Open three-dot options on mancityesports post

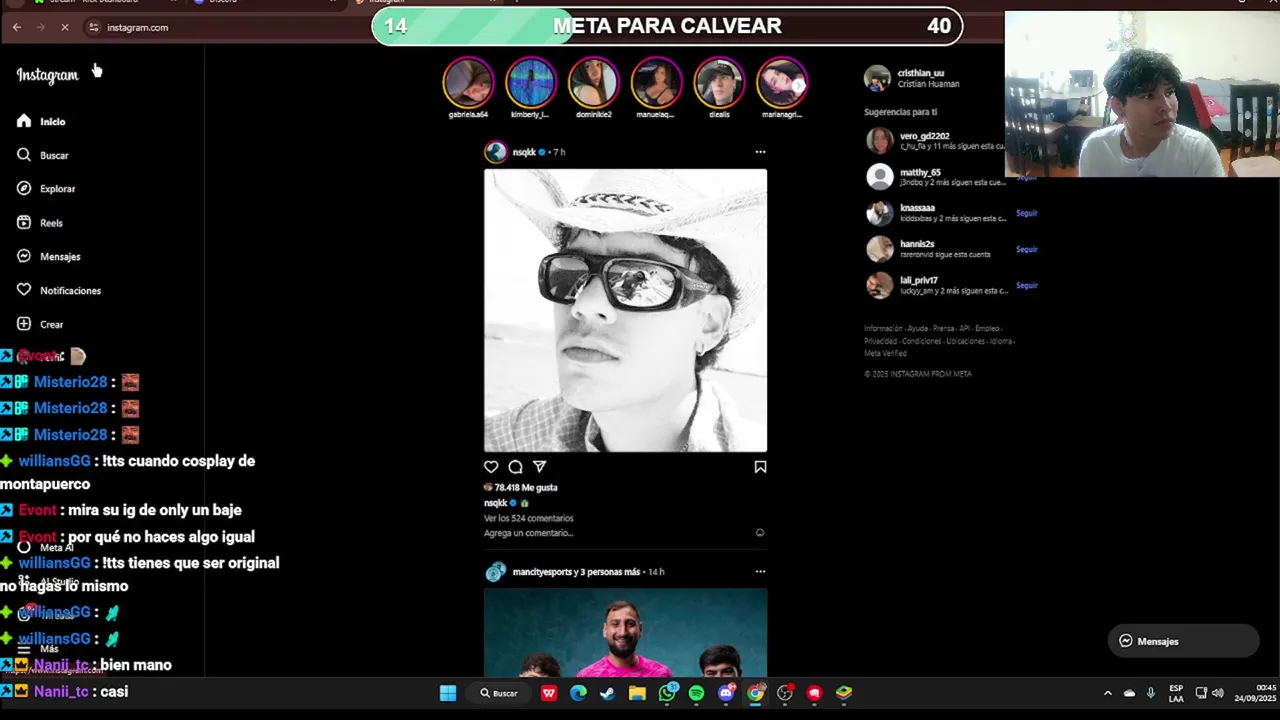pos(760,572)
